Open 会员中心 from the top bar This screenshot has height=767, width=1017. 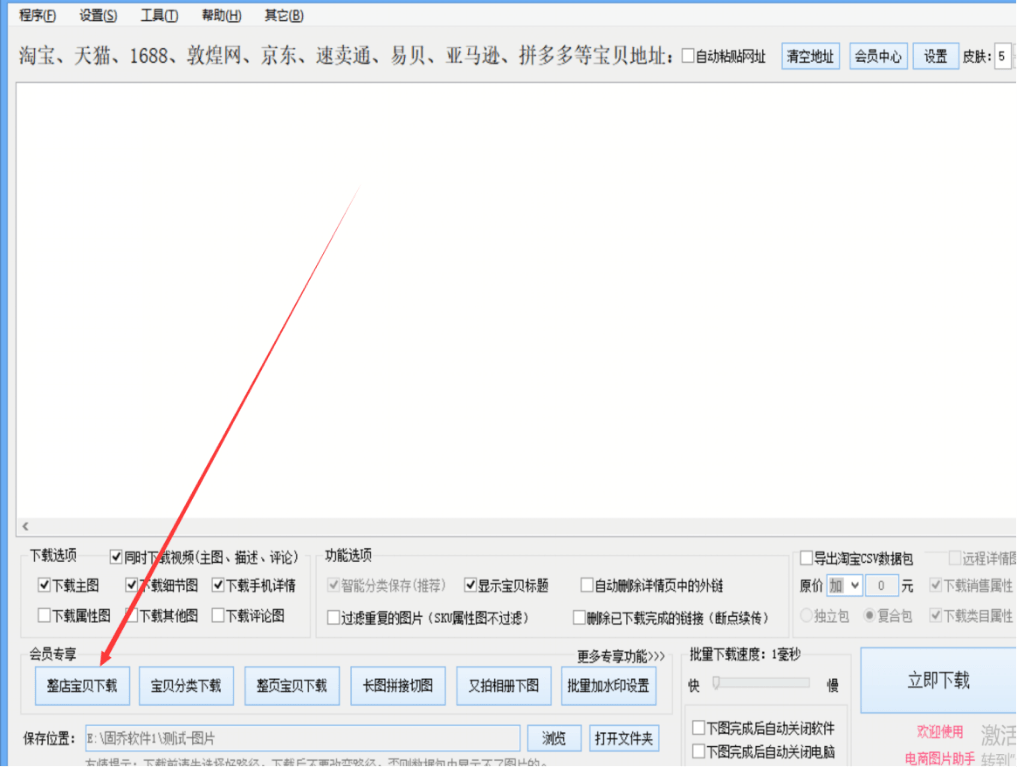pyautogui.click(x=877, y=57)
